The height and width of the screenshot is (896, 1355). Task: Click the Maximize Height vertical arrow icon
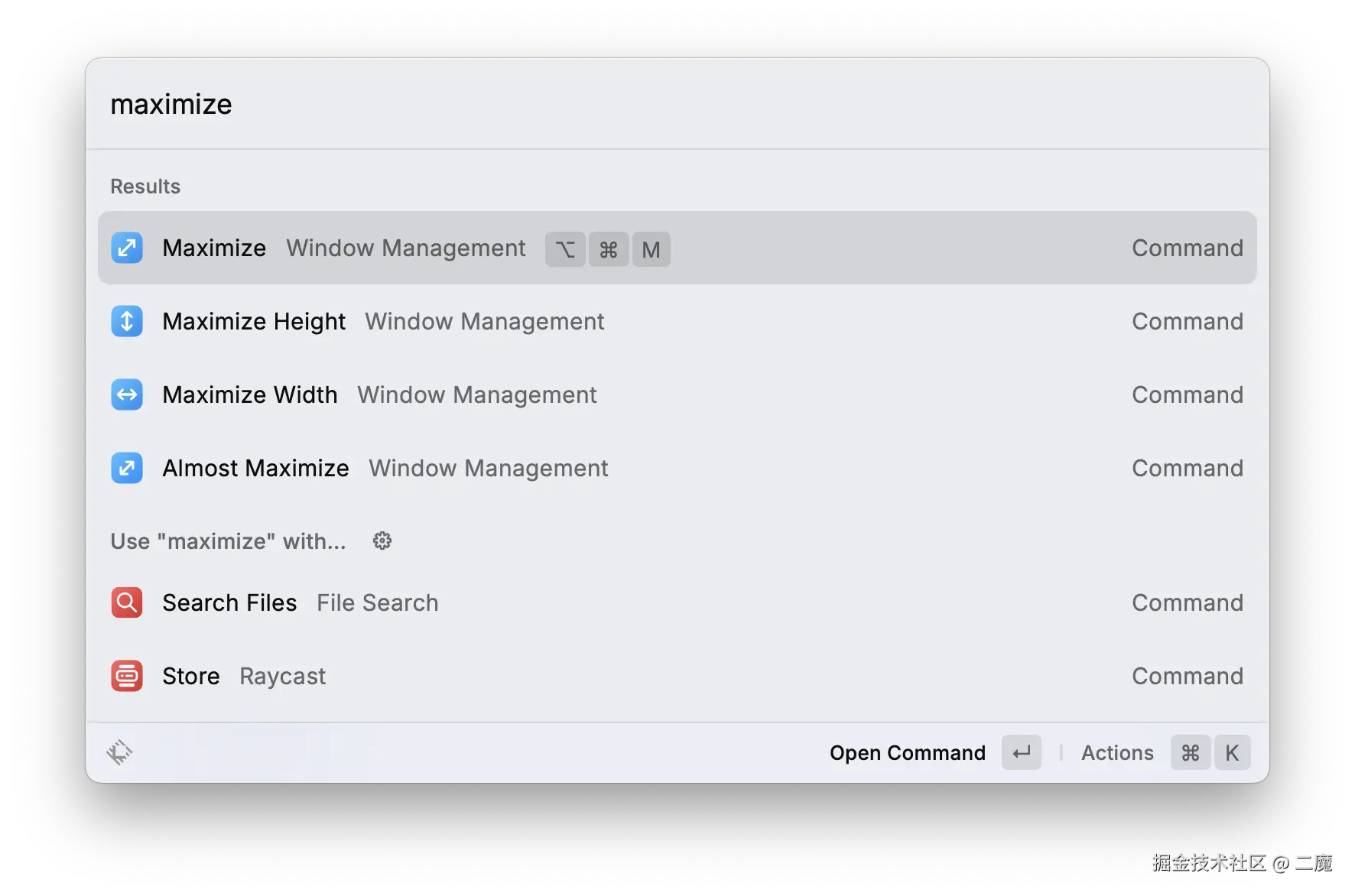[x=127, y=321]
